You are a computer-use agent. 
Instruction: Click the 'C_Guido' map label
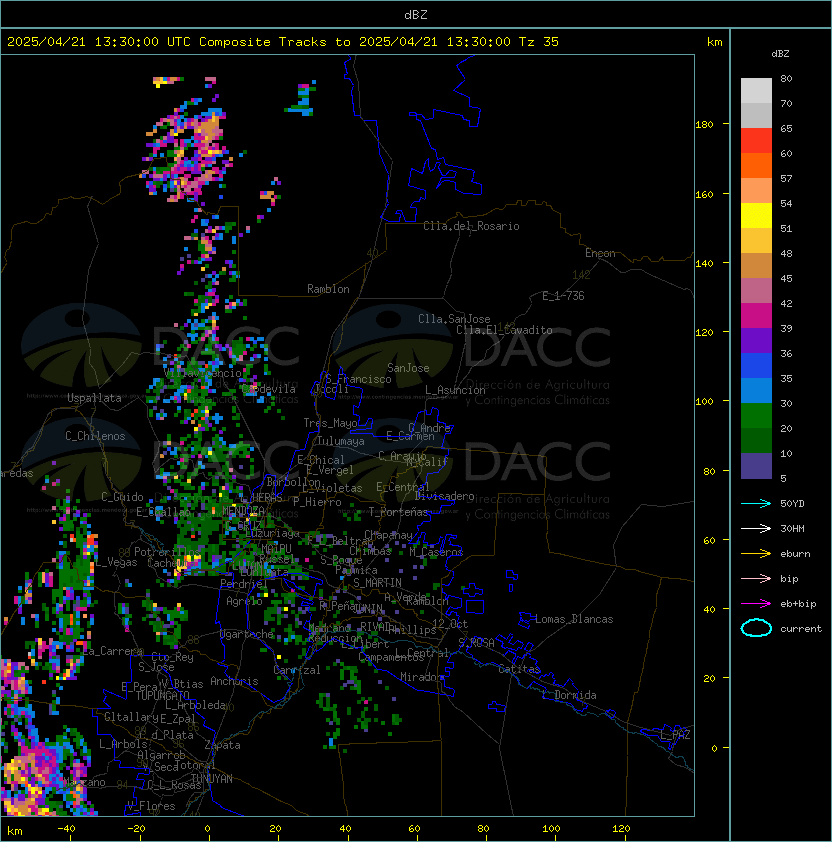[122, 497]
